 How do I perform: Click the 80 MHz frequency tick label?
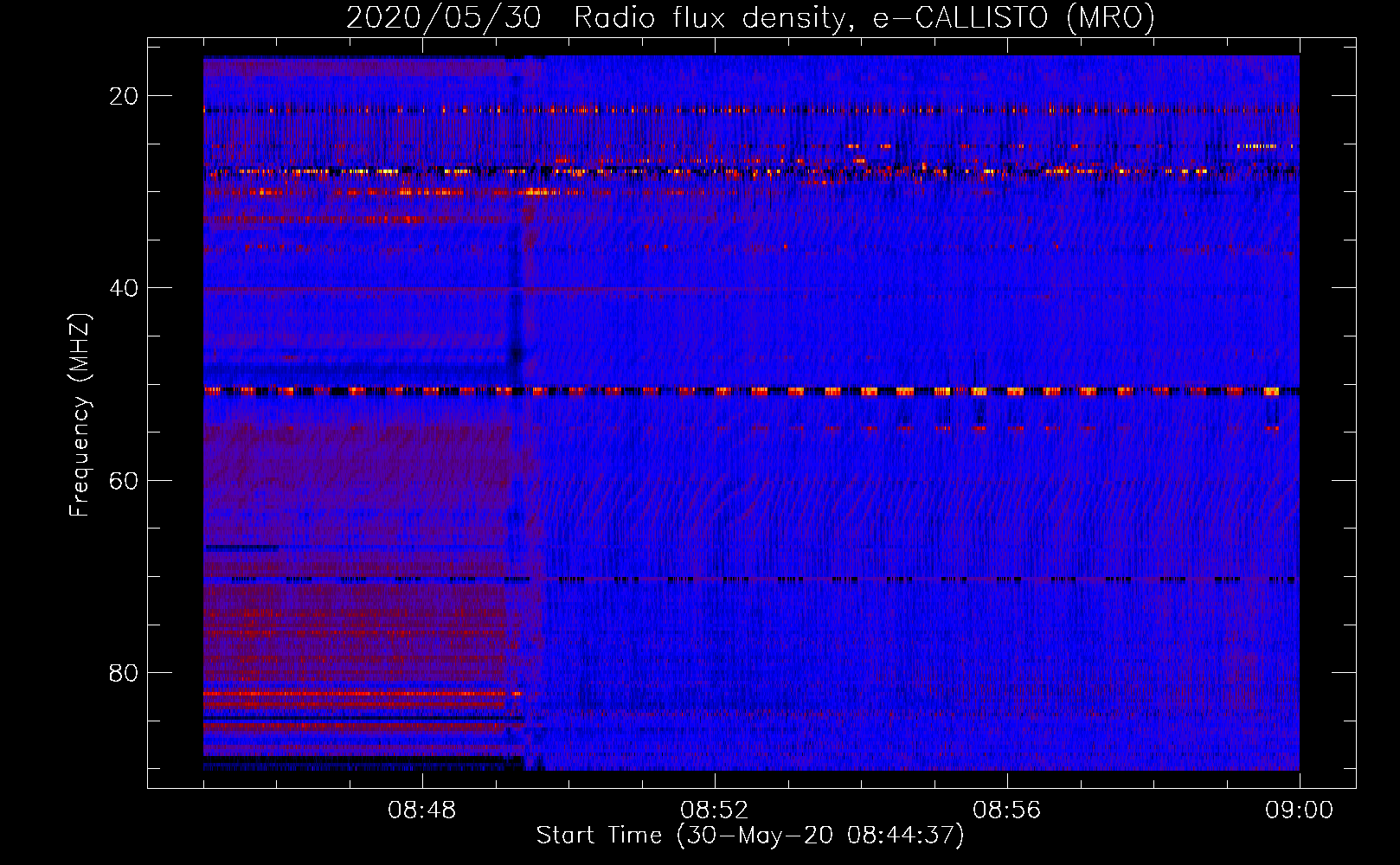pos(124,672)
